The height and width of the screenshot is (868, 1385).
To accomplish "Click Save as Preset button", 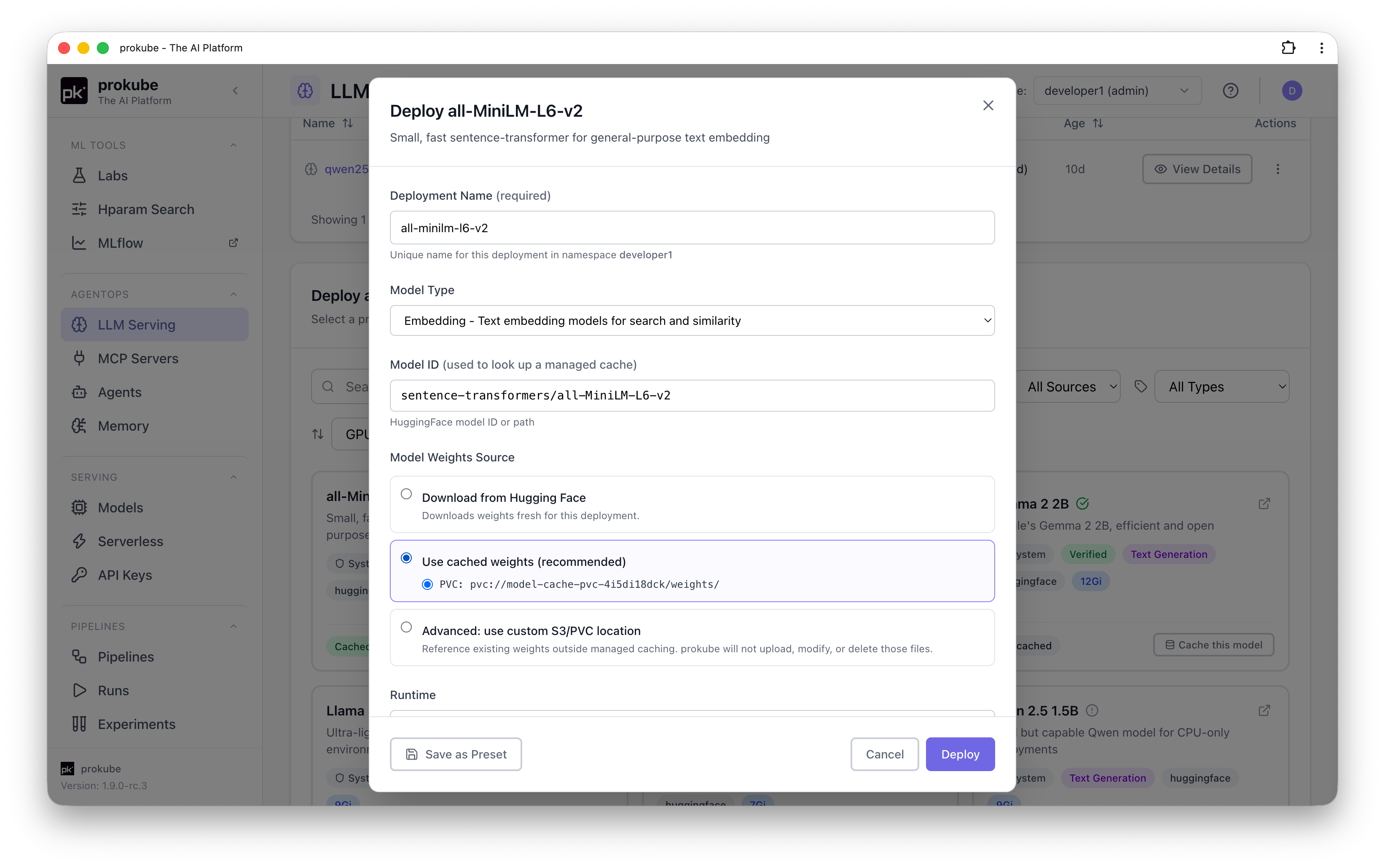I will point(456,754).
